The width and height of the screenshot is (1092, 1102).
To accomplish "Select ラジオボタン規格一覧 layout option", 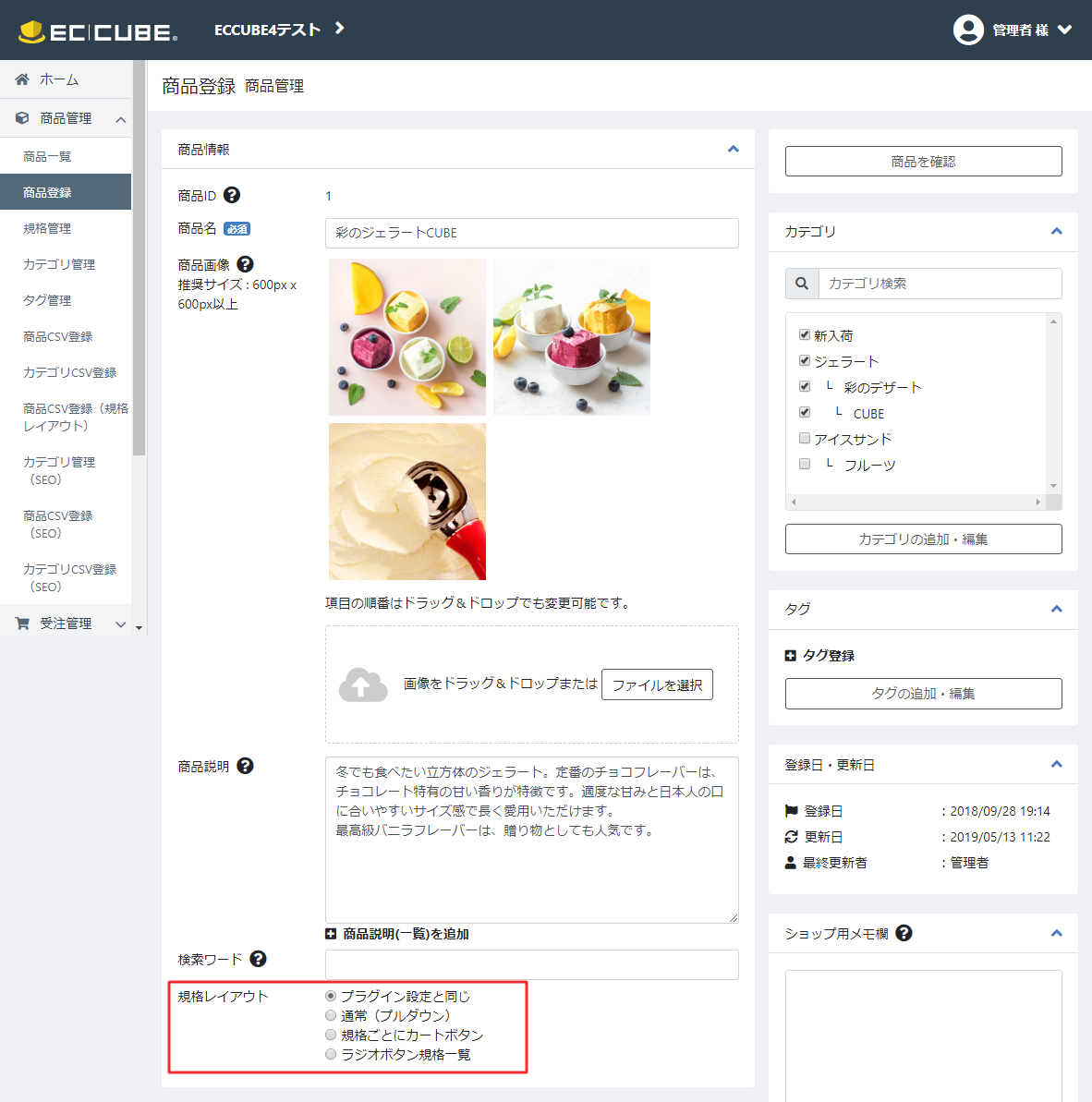I will pos(331,1054).
